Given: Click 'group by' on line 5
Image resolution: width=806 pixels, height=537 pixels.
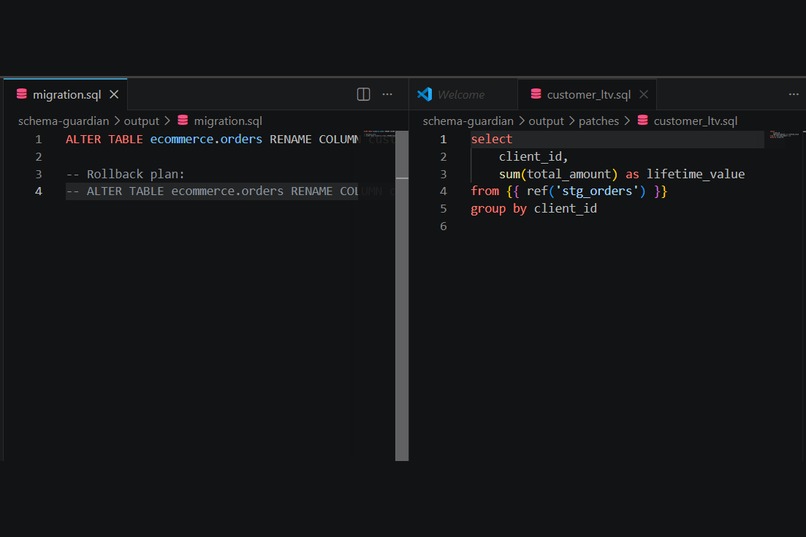Looking at the screenshot, I should [498, 209].
